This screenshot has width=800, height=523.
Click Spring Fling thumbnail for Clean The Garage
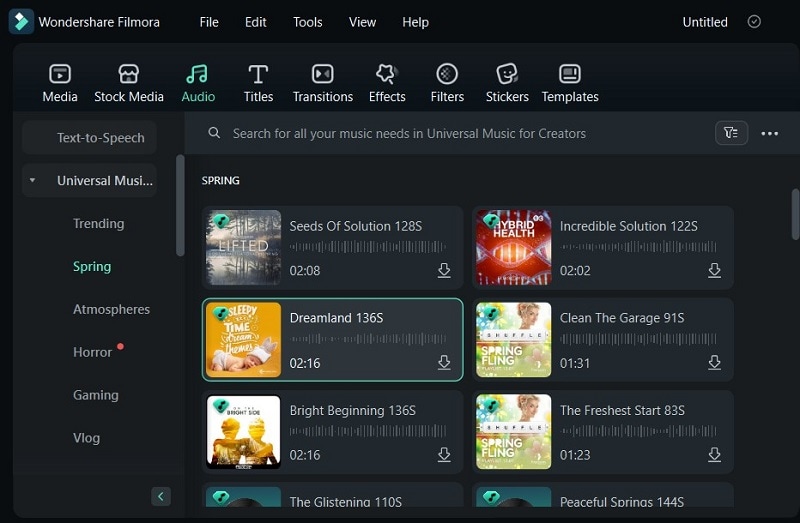click(513, 340)
